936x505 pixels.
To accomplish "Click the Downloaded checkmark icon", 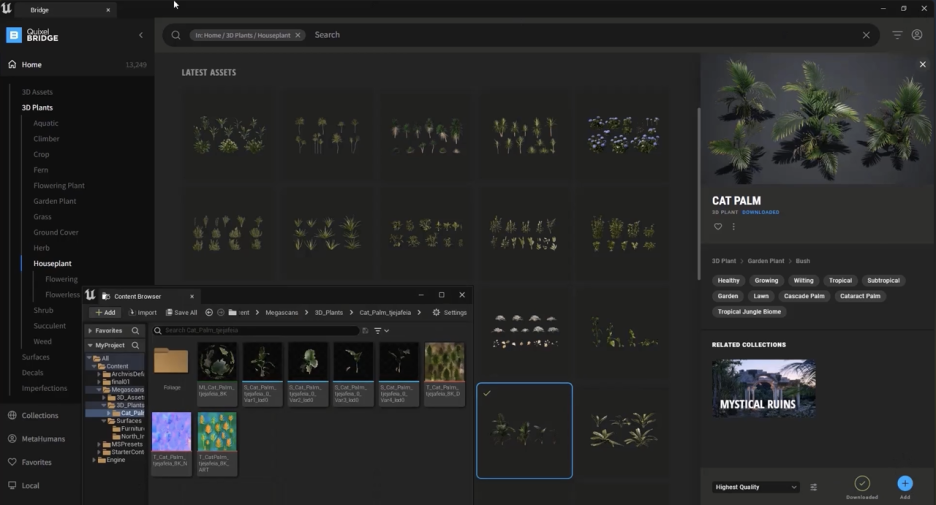I will point(862,484).
